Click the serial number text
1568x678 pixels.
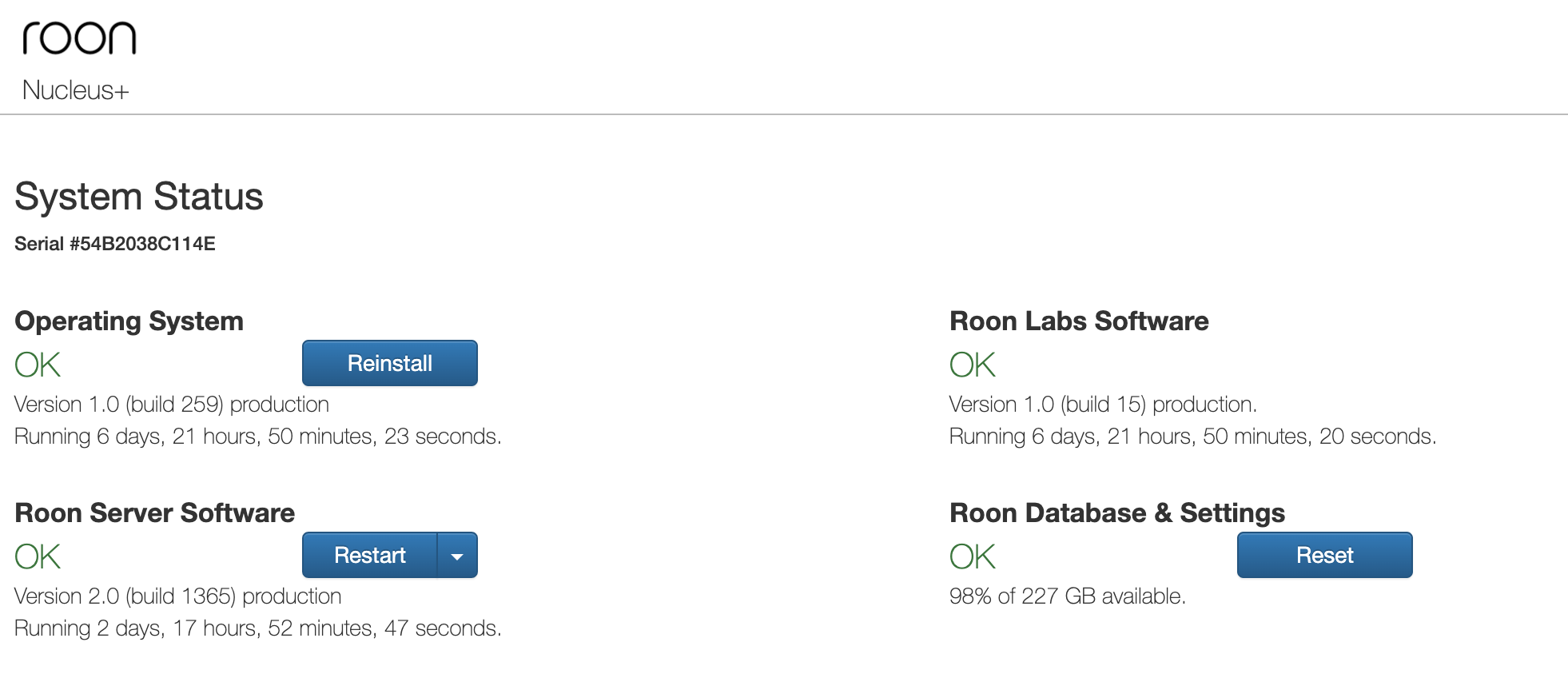(x=115, y=244)
